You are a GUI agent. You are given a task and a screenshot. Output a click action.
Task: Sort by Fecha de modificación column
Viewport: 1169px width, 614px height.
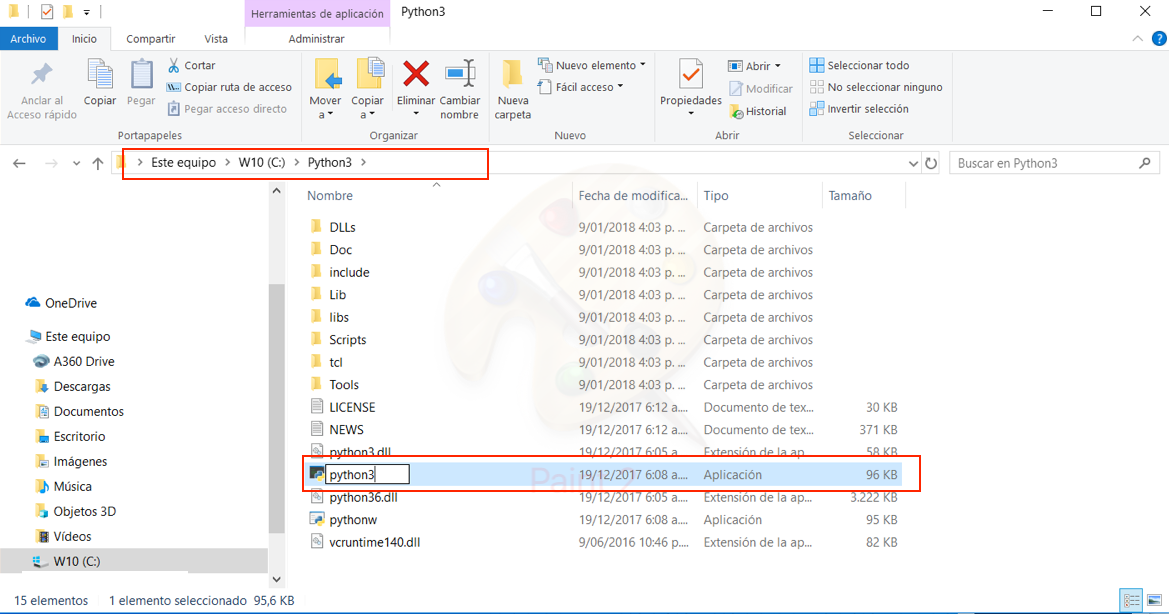[x=634, y=195]
